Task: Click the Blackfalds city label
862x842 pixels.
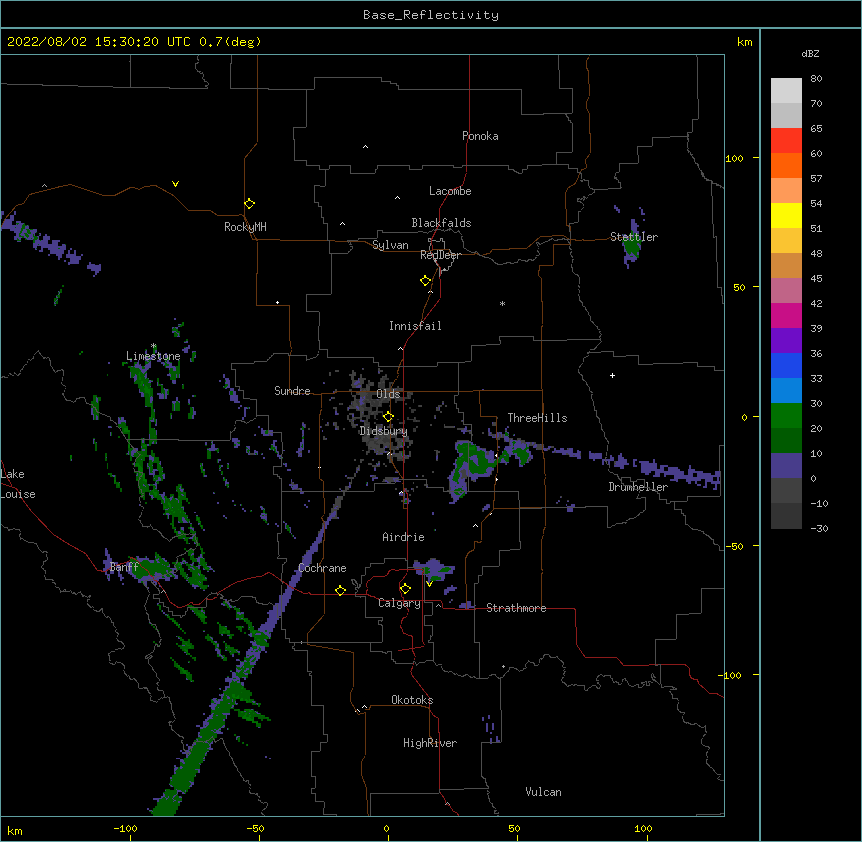Action: pos(441,223)
